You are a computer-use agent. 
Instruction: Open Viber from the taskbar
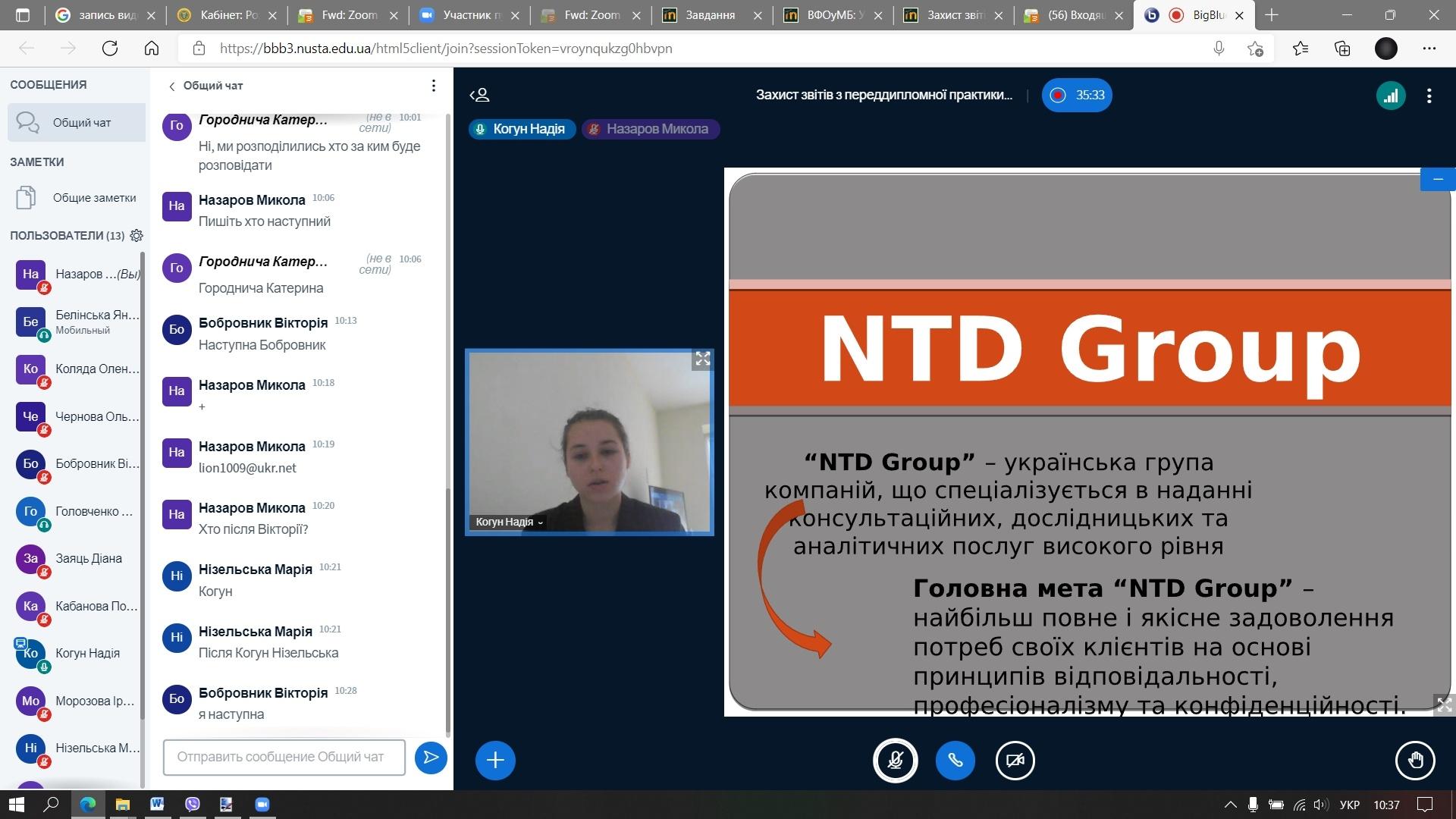(x=193, y=805)
